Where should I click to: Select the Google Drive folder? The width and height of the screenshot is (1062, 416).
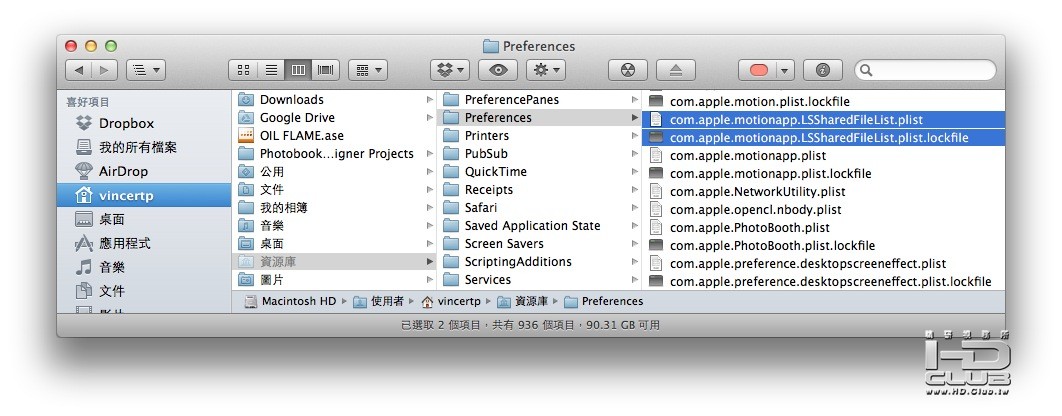(335, 117)
